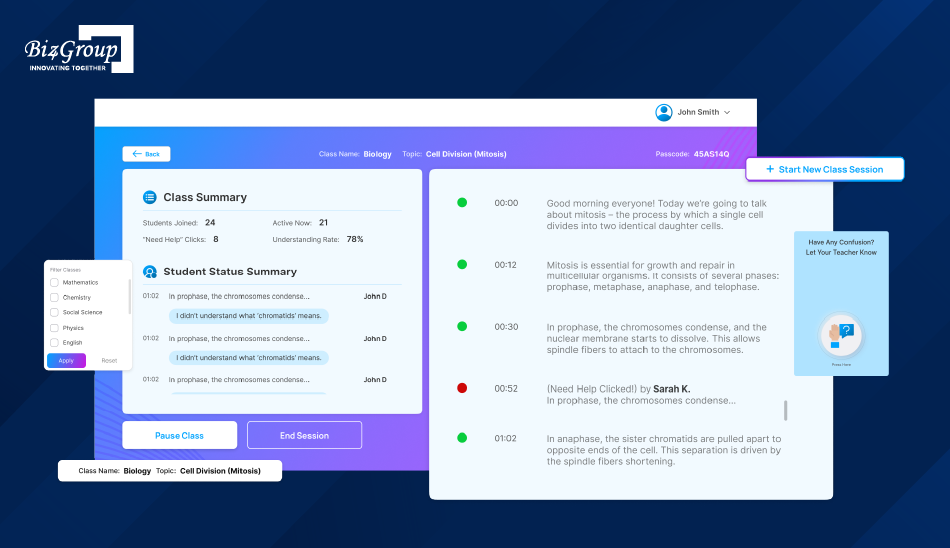Click the green dot at 00:00

coord(462,203)
